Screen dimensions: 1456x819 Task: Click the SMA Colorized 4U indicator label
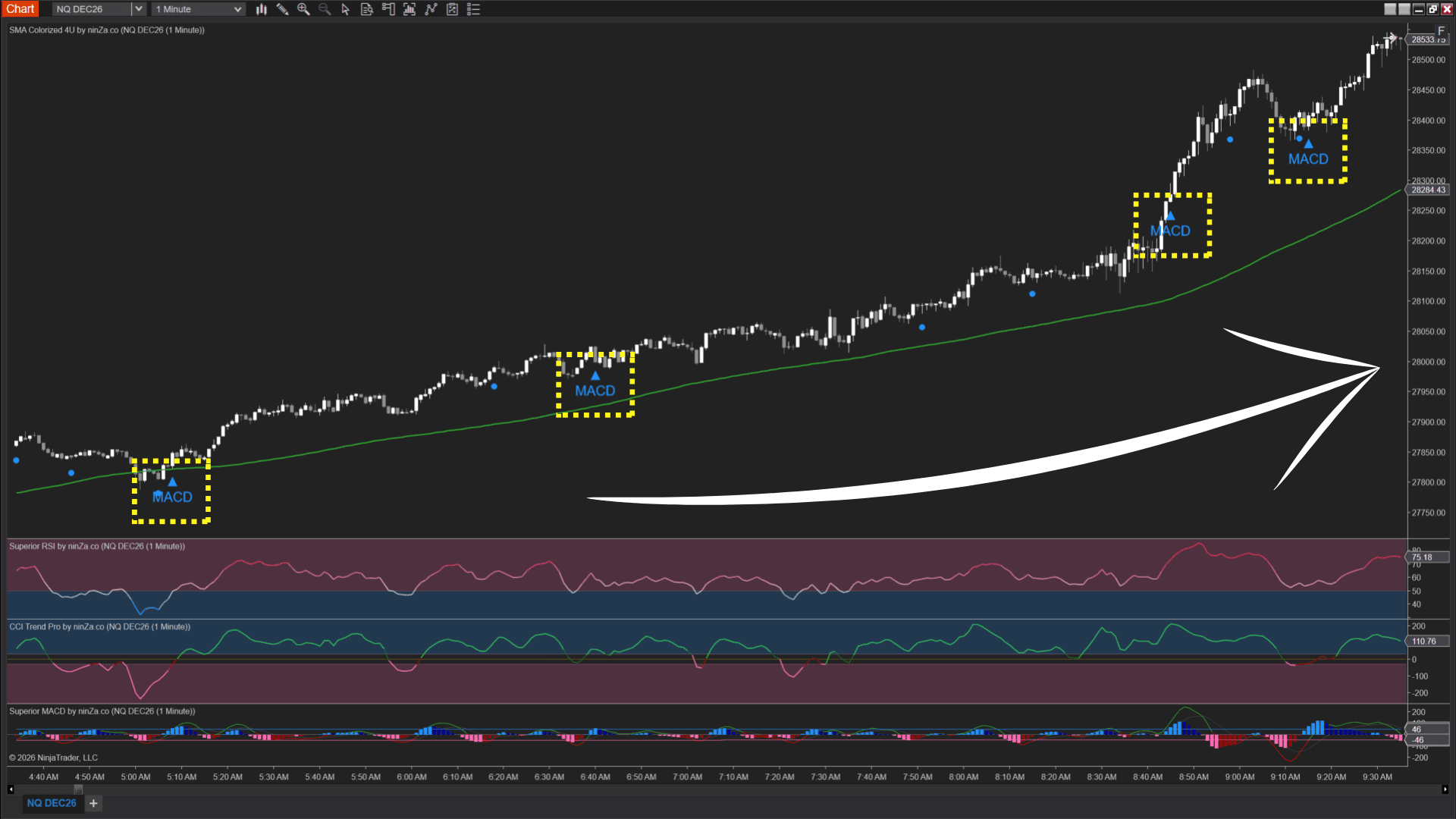click(x=106, y=30)
